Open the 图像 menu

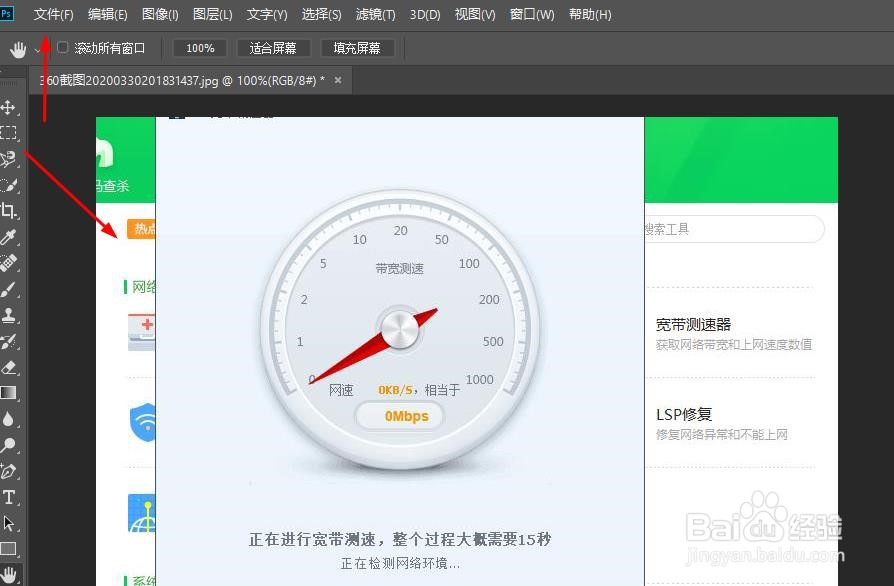(161, 14)
